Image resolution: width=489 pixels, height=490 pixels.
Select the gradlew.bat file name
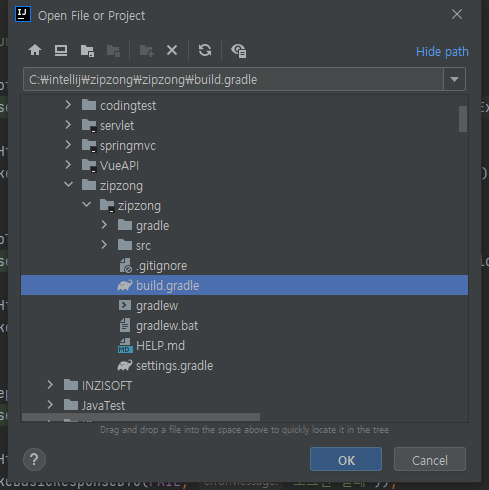tap(167, 326)
